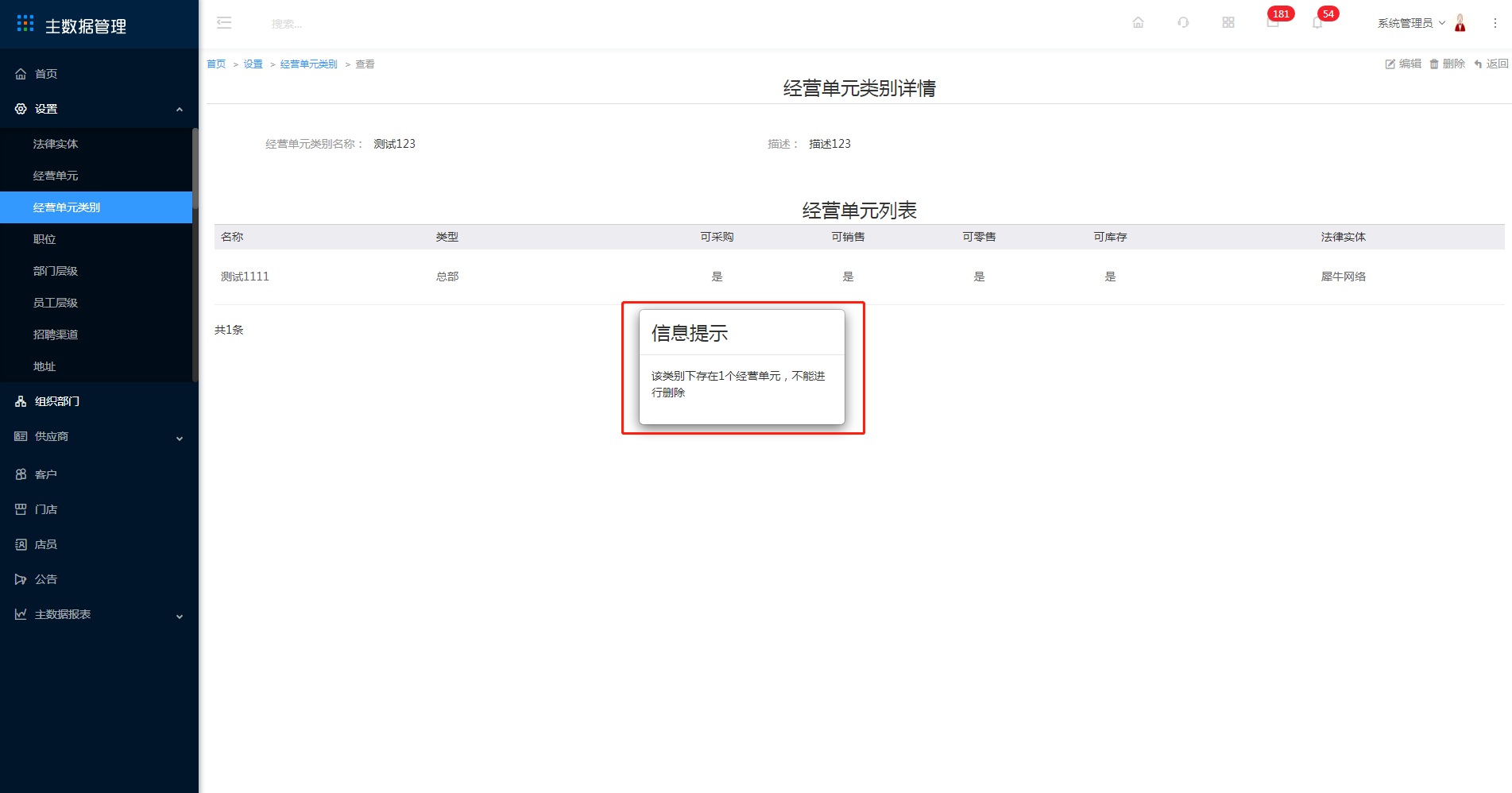
Task: Toggle the sidebar collapse hamburger icon
Action: [x=224, y=23]
